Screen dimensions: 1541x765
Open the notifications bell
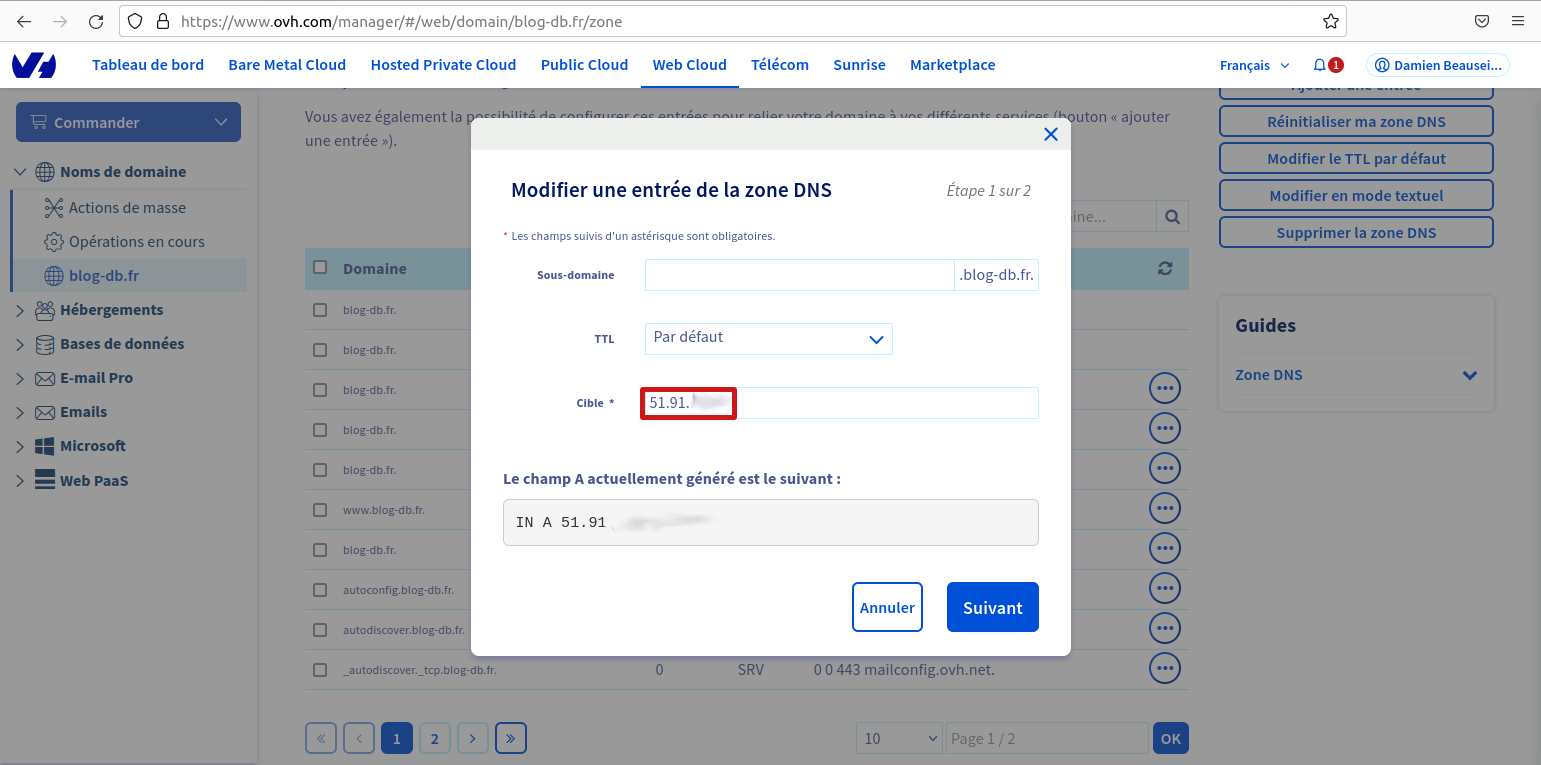click(x=1320, y=65)
